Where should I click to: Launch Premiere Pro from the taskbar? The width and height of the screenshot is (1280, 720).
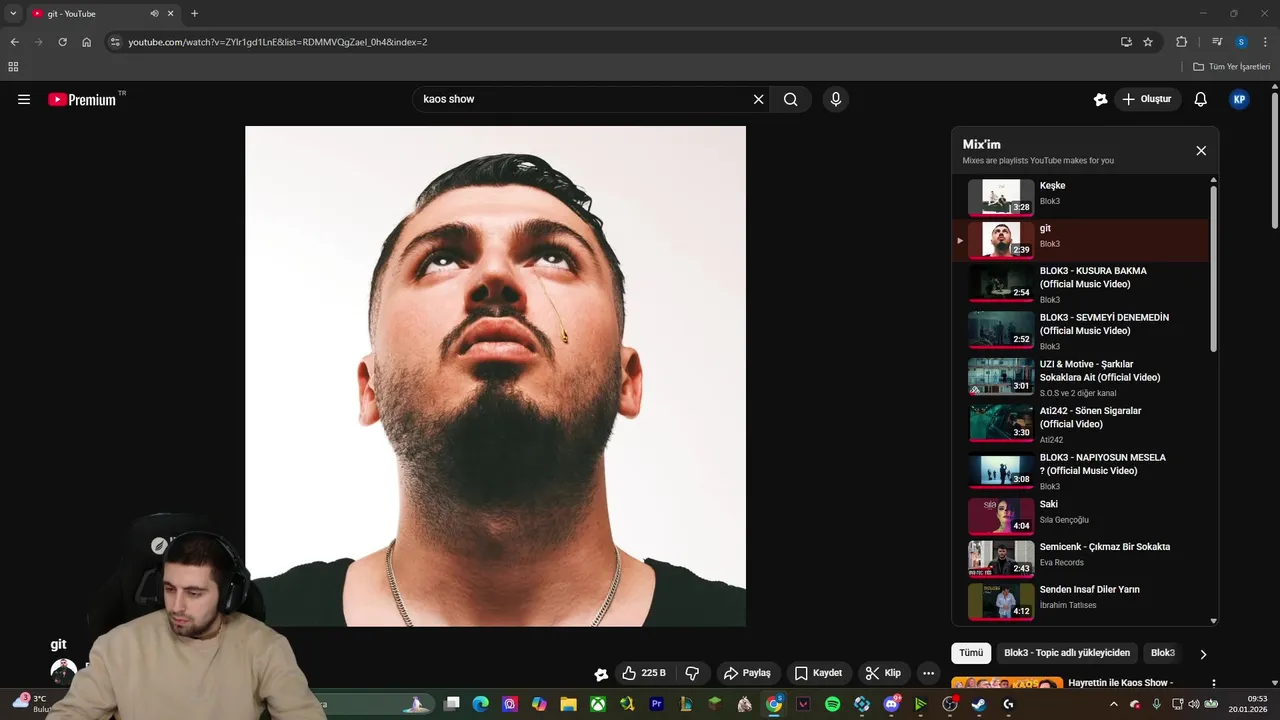(657, 704)
